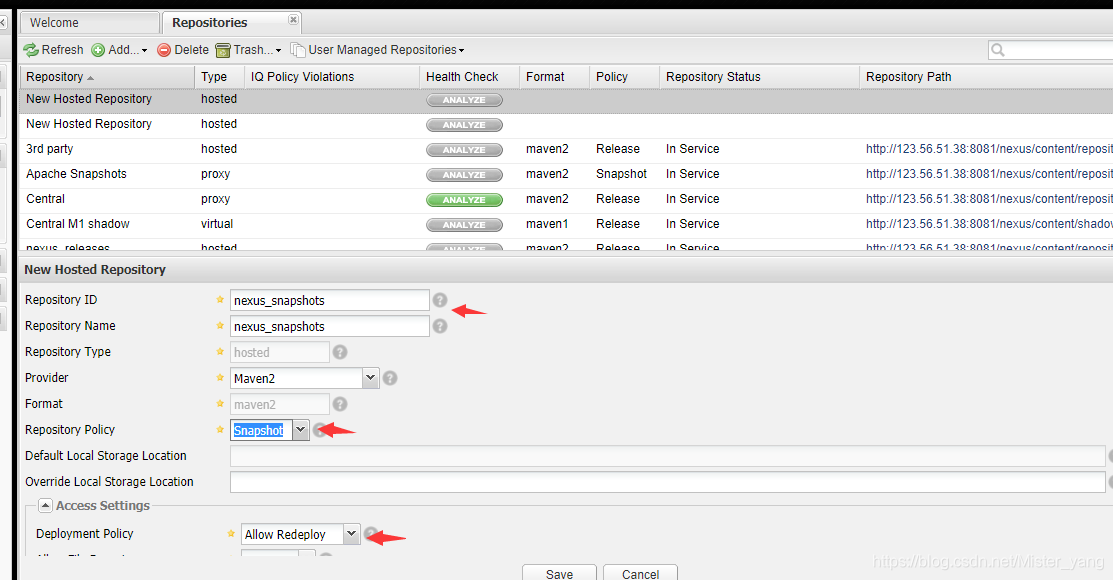Screen dimensions: 1113x580
Task: Open the Trash... menu
Action: [x=248, y=50]
